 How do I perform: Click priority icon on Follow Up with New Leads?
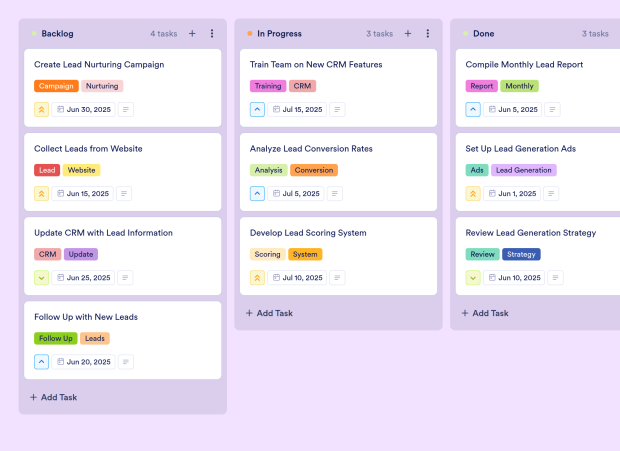[42, 362]
